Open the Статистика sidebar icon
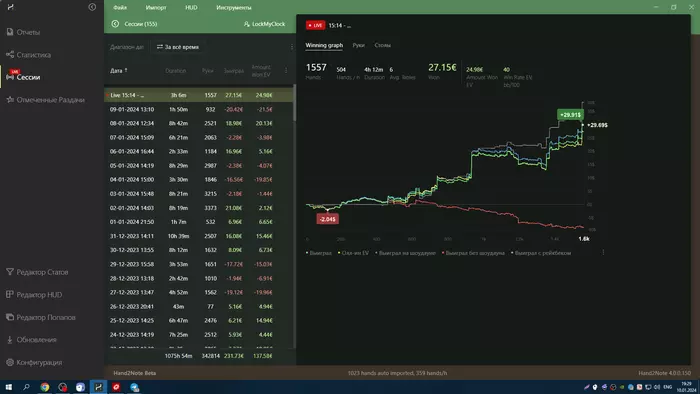Image resolution: width=700 pixels, height=394 pixels. coord(10,54)
